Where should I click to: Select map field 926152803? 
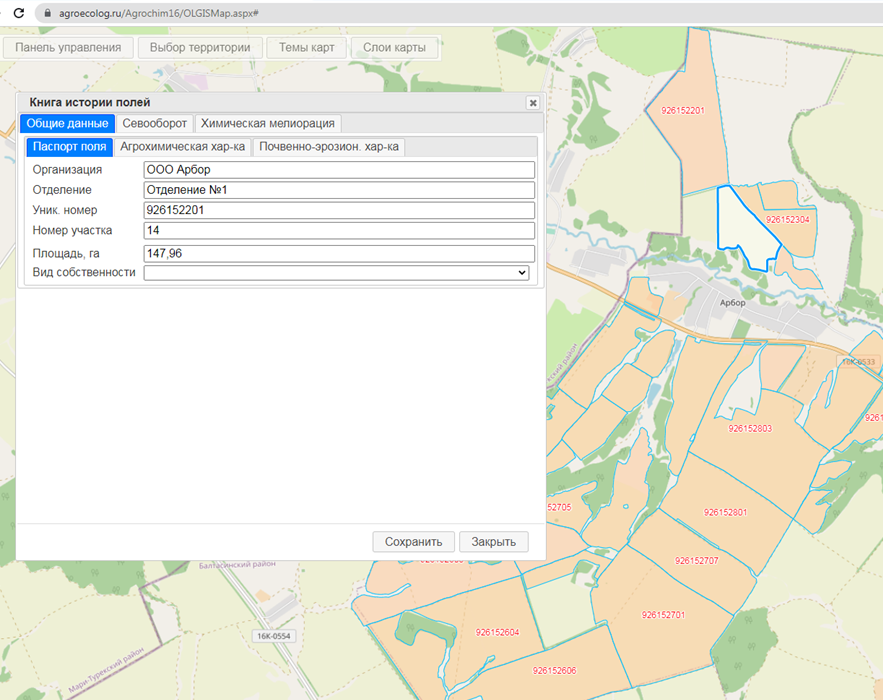750,429
